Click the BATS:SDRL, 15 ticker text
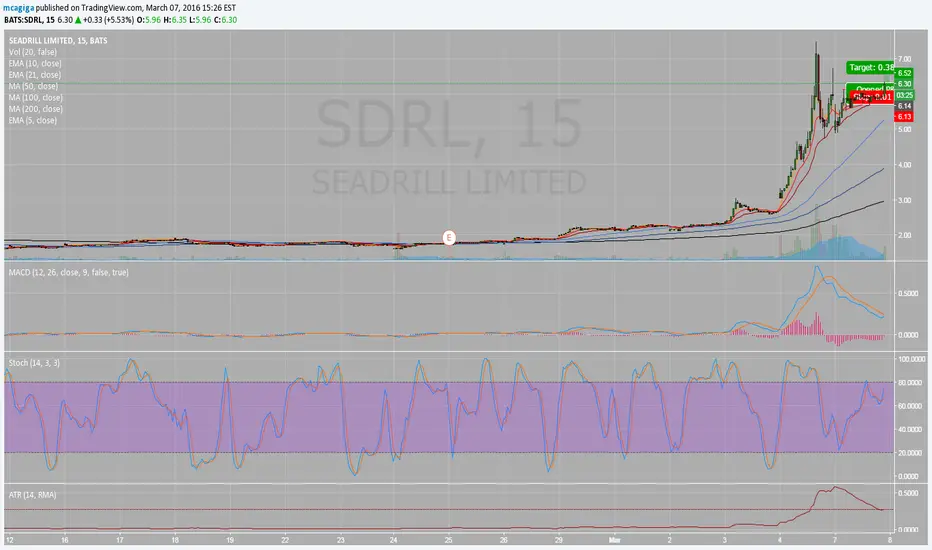 pyautogui.click(x=29, y=20)
